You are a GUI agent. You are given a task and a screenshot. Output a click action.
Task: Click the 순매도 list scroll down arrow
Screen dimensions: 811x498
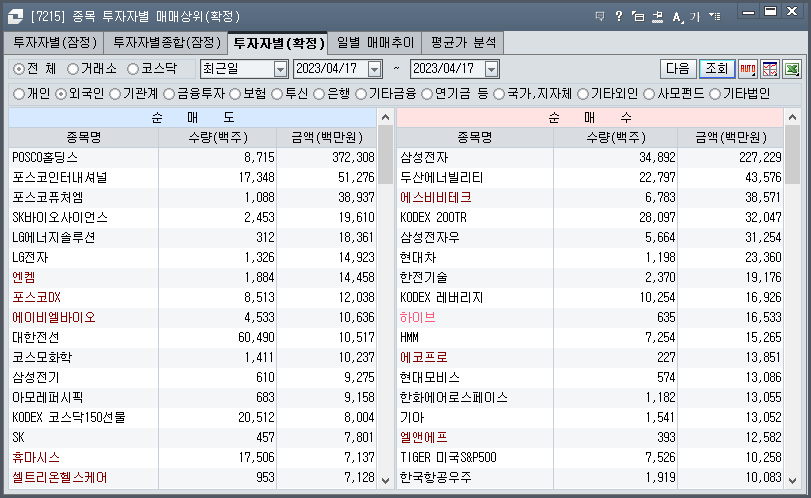click(x=385, y=480)
